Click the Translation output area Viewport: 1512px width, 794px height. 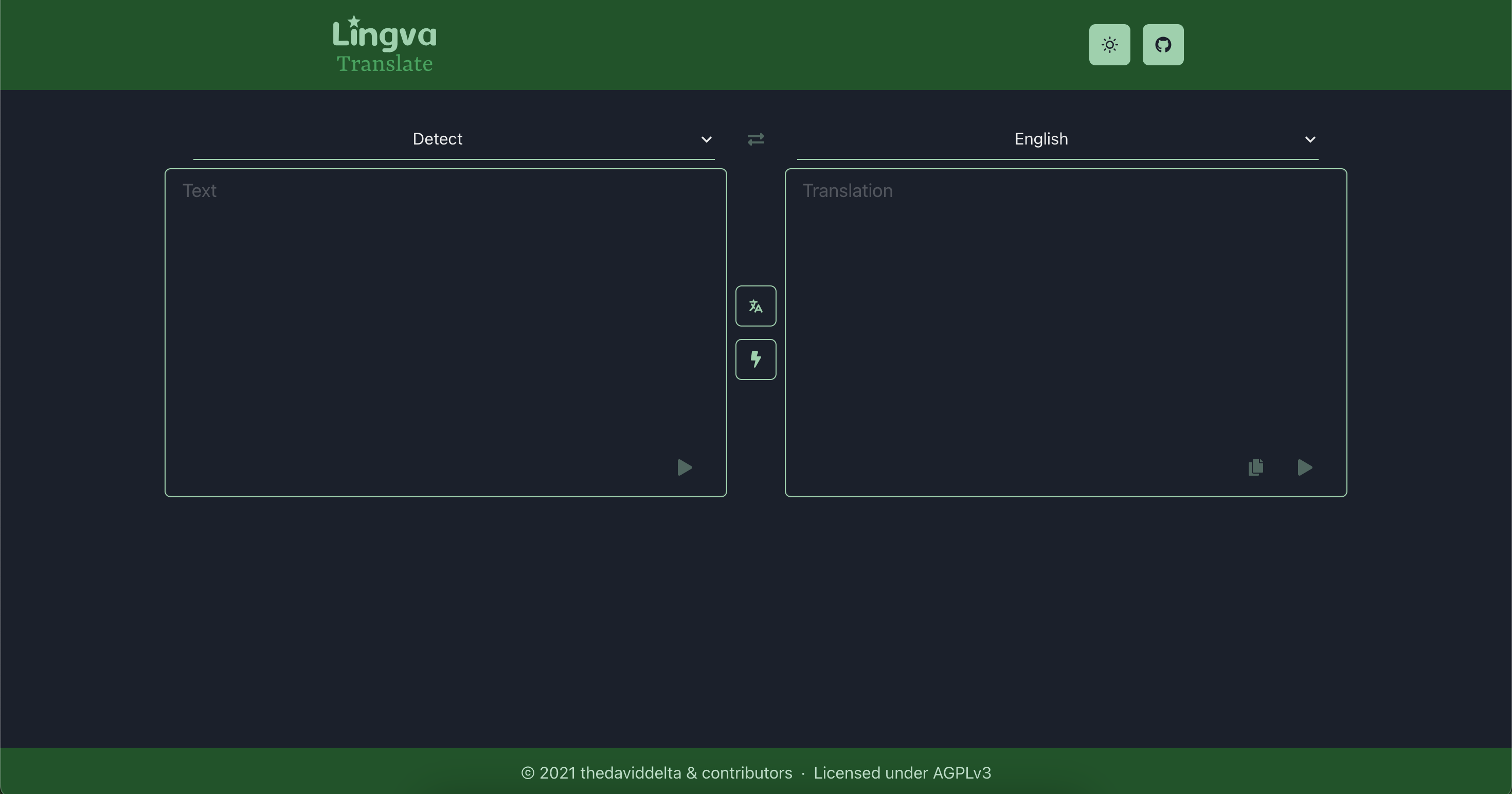tap(1065, 332)
